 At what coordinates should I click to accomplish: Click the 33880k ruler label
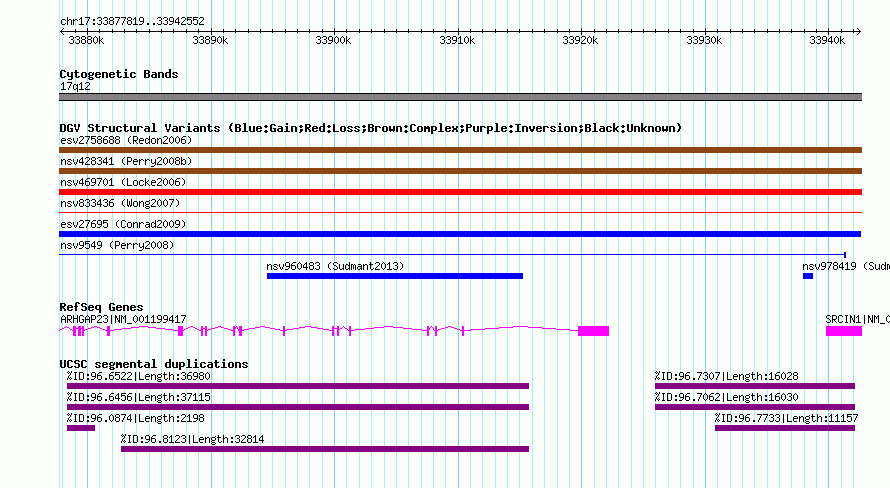pos(86,40)
